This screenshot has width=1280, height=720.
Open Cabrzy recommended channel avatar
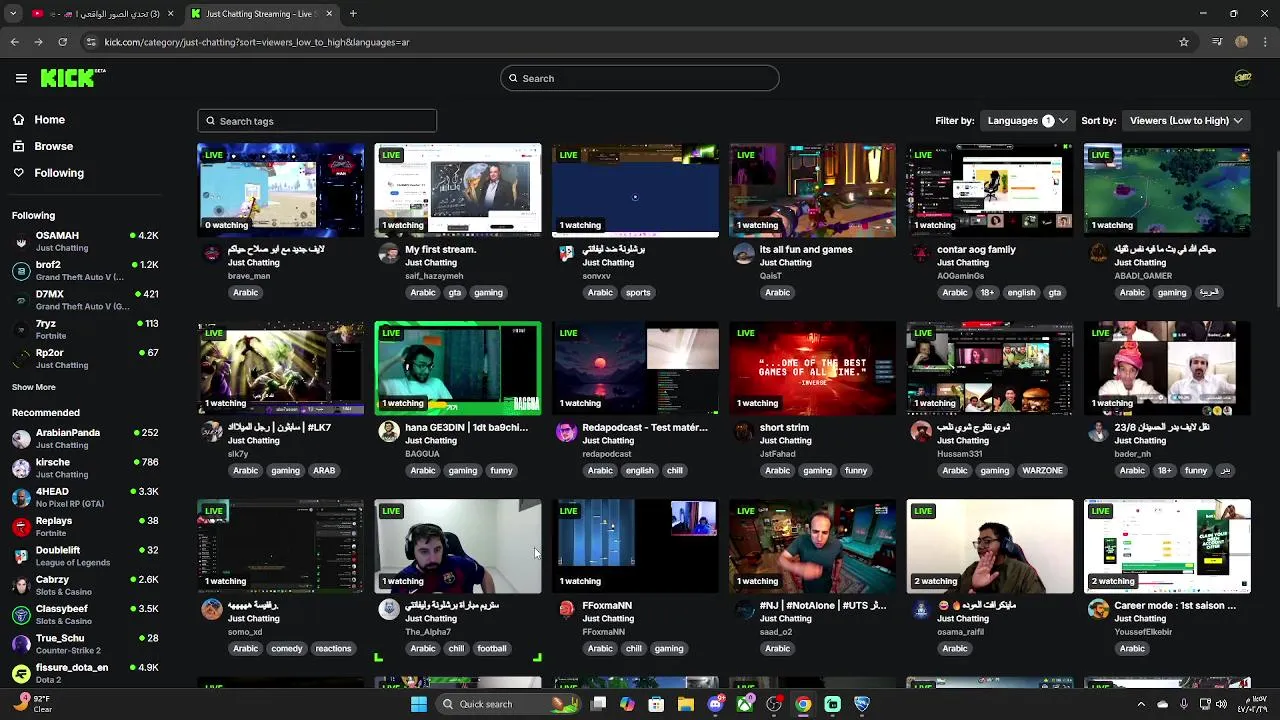[x=21, y=585]
